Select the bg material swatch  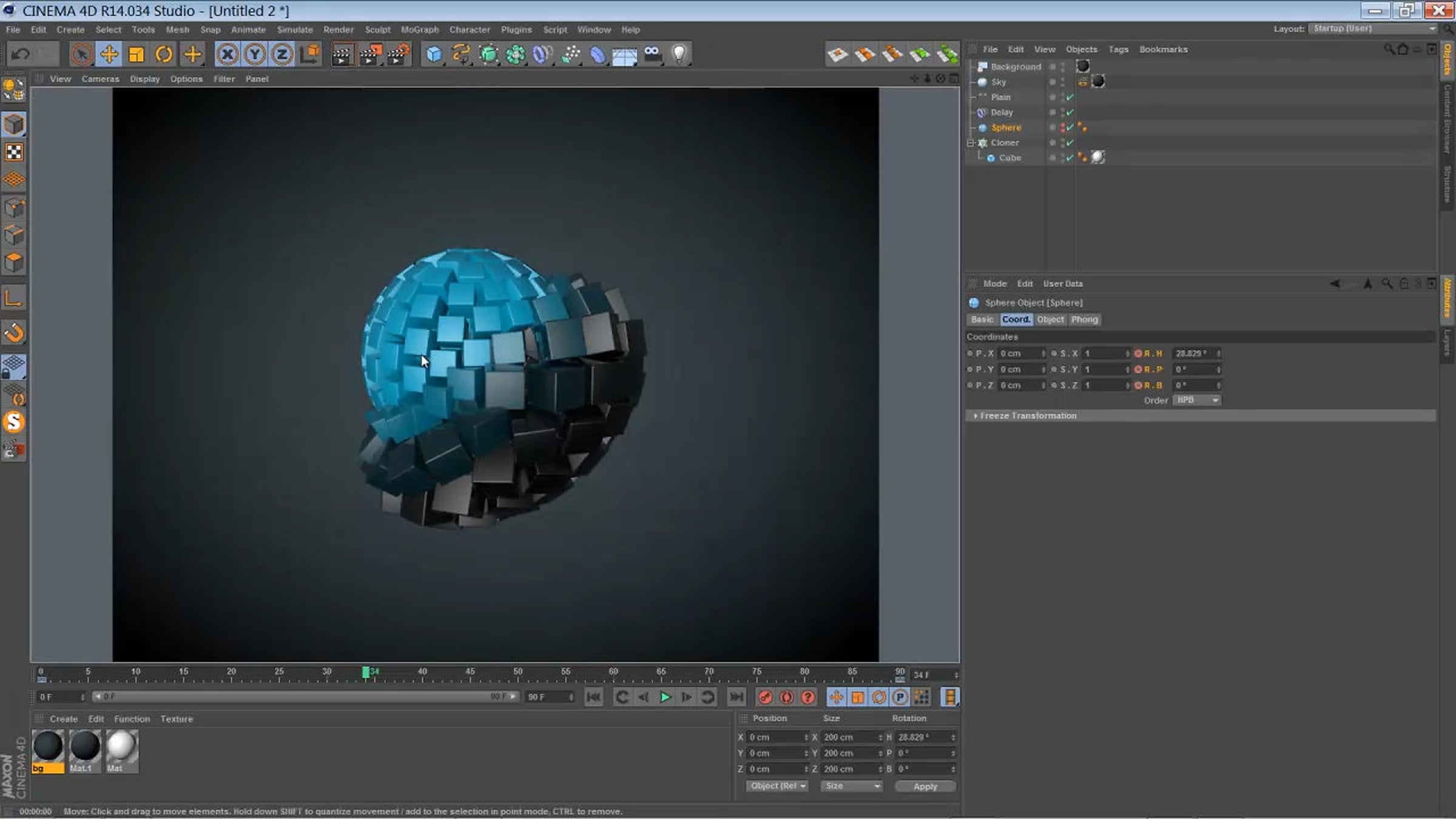(x=48, y=751)
